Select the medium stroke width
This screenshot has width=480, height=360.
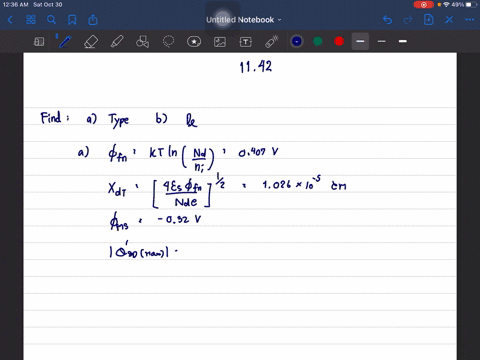tap(403, 41)
